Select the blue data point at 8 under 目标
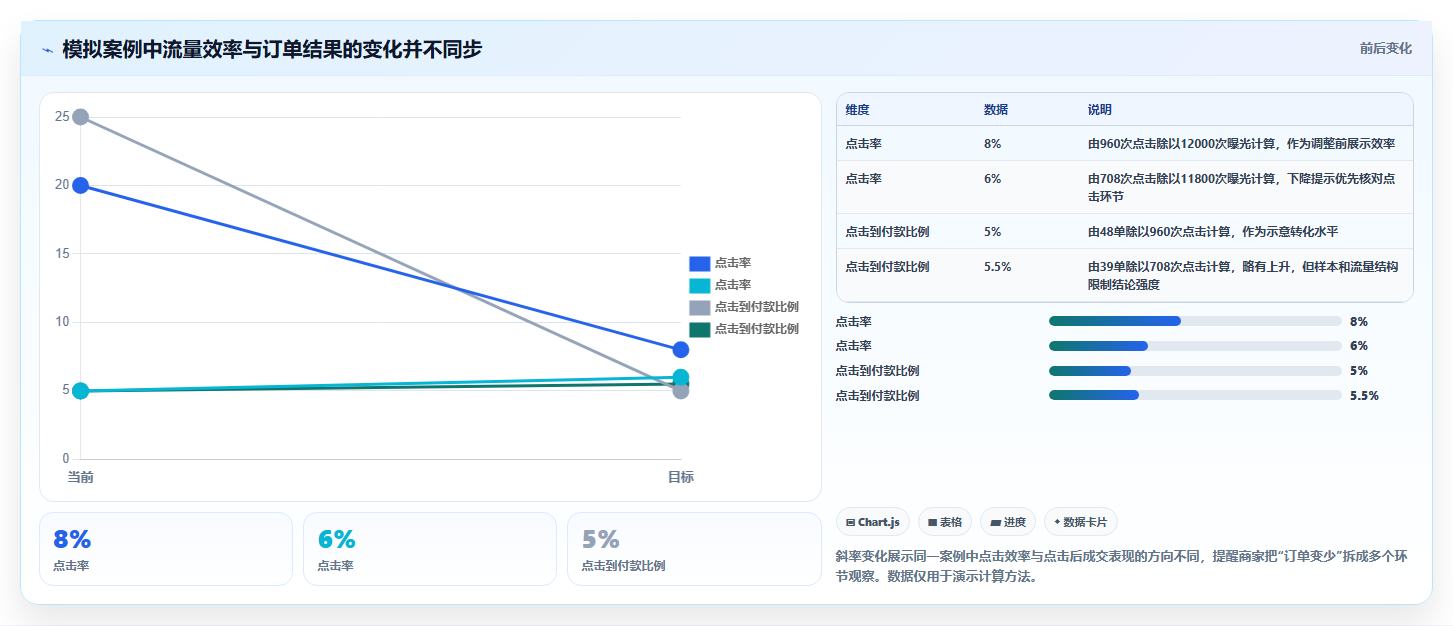Screen dimensions: 1453x626 tap(681, 350)
